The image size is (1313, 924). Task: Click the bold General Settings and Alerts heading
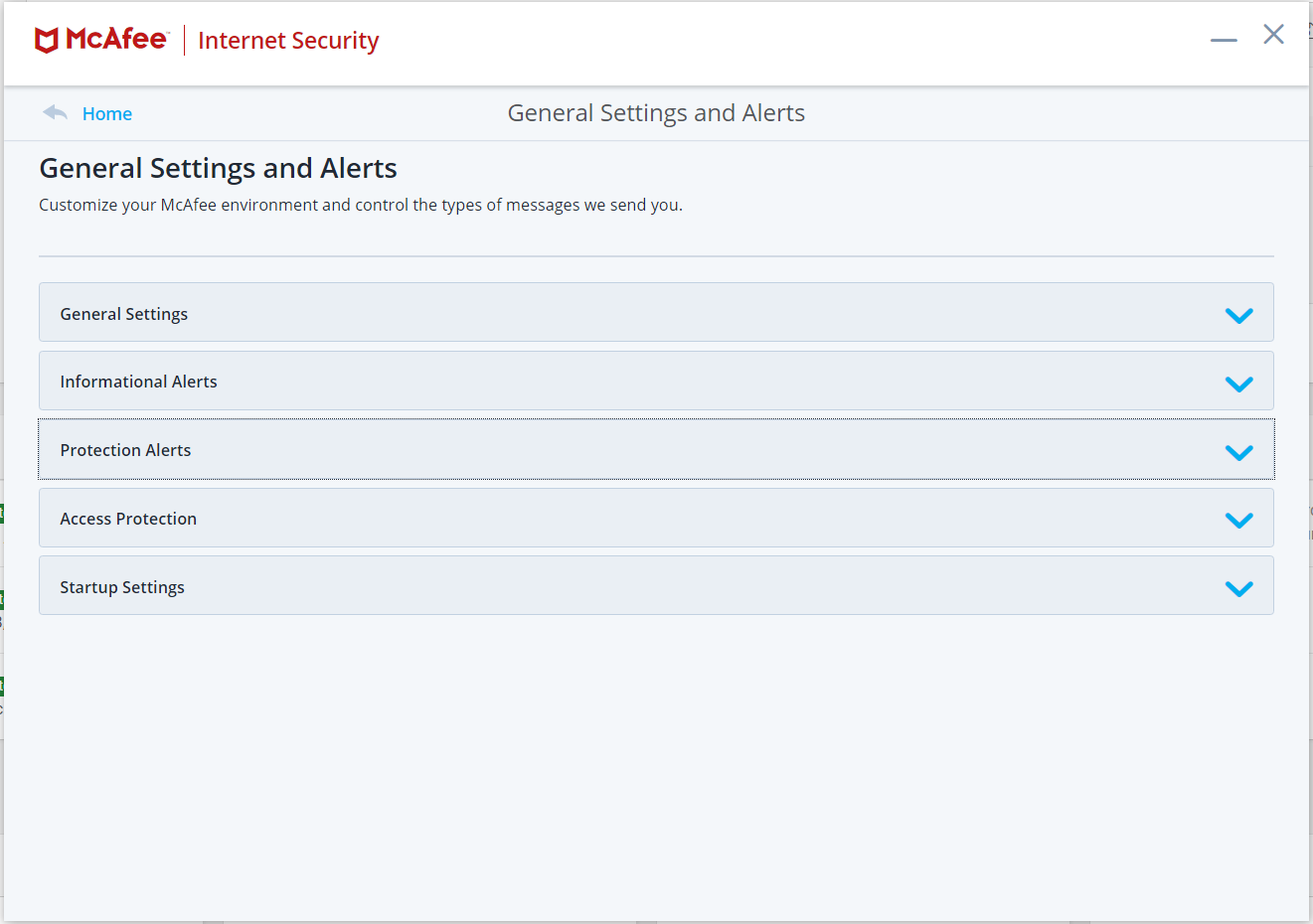point(218,168)
